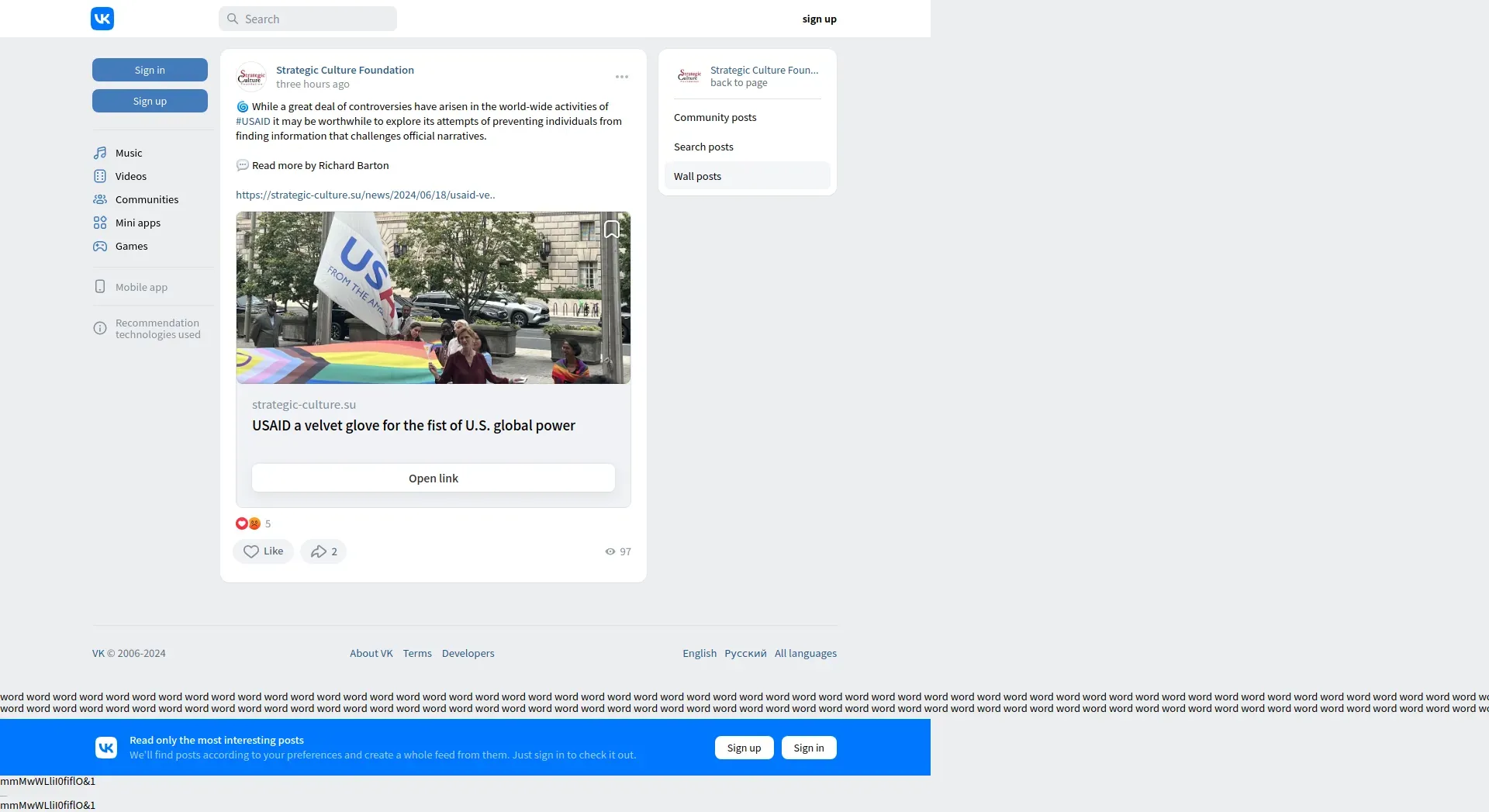Switch language to English

[x=700, y=653]
